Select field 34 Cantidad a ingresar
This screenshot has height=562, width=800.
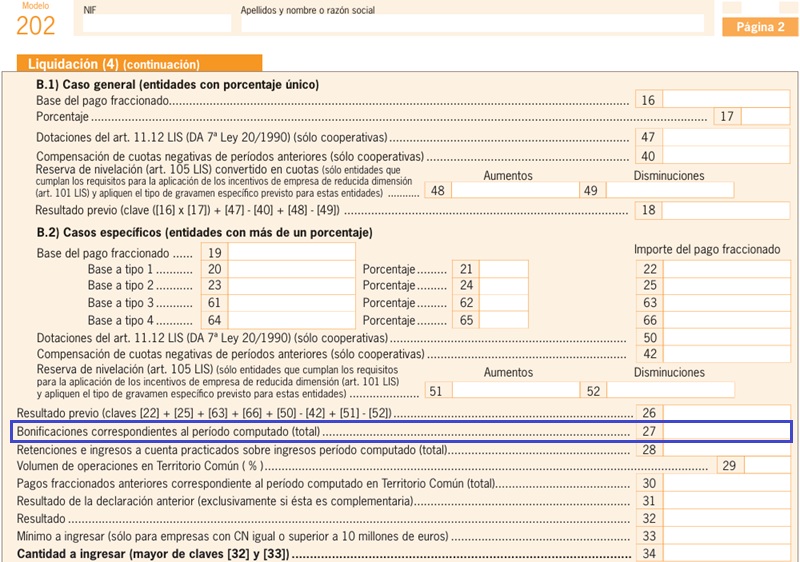(727, 553)
